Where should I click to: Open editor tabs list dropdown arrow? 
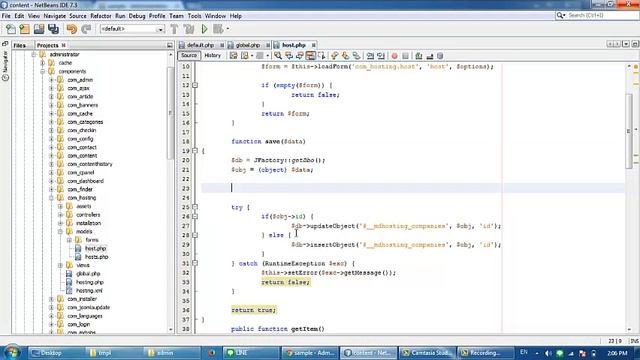[626, 44]
